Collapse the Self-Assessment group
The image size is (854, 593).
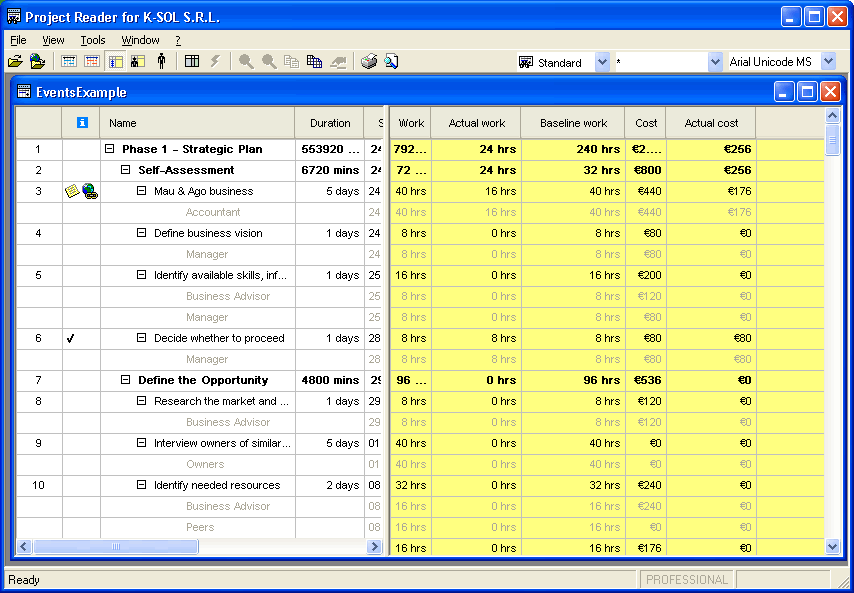tap(125, 170)
